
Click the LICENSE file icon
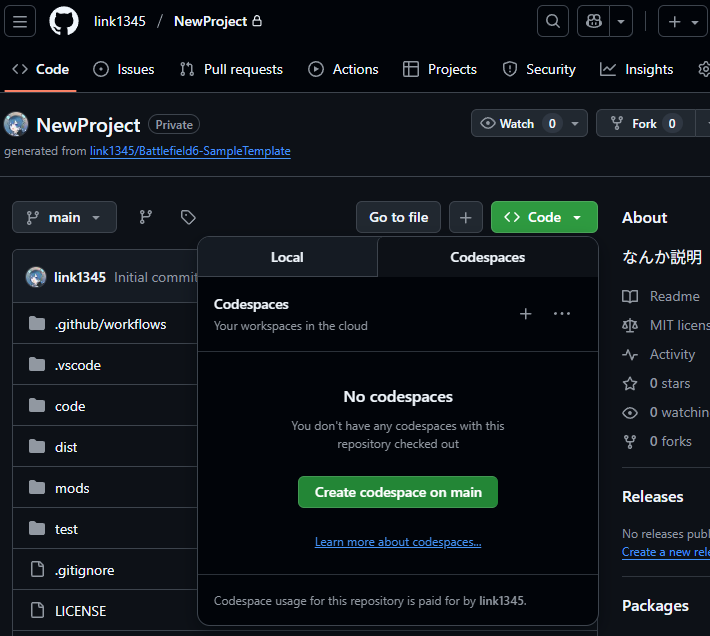37,610
